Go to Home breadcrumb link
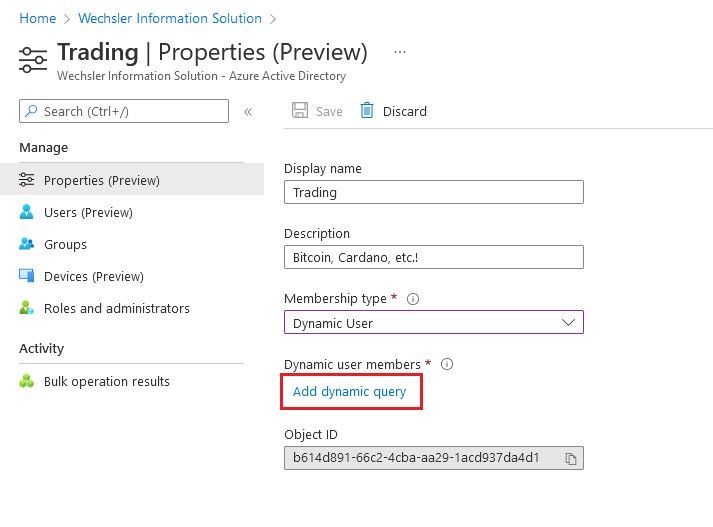The image size is (713, 527). [x=38, y=18]
